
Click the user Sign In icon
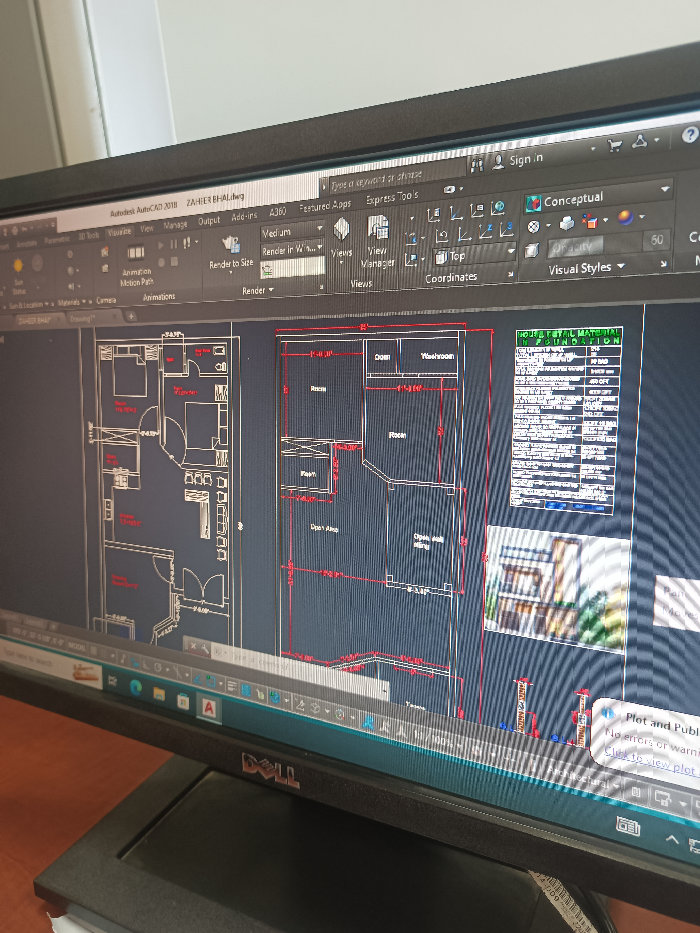click(x=498, y=162)
